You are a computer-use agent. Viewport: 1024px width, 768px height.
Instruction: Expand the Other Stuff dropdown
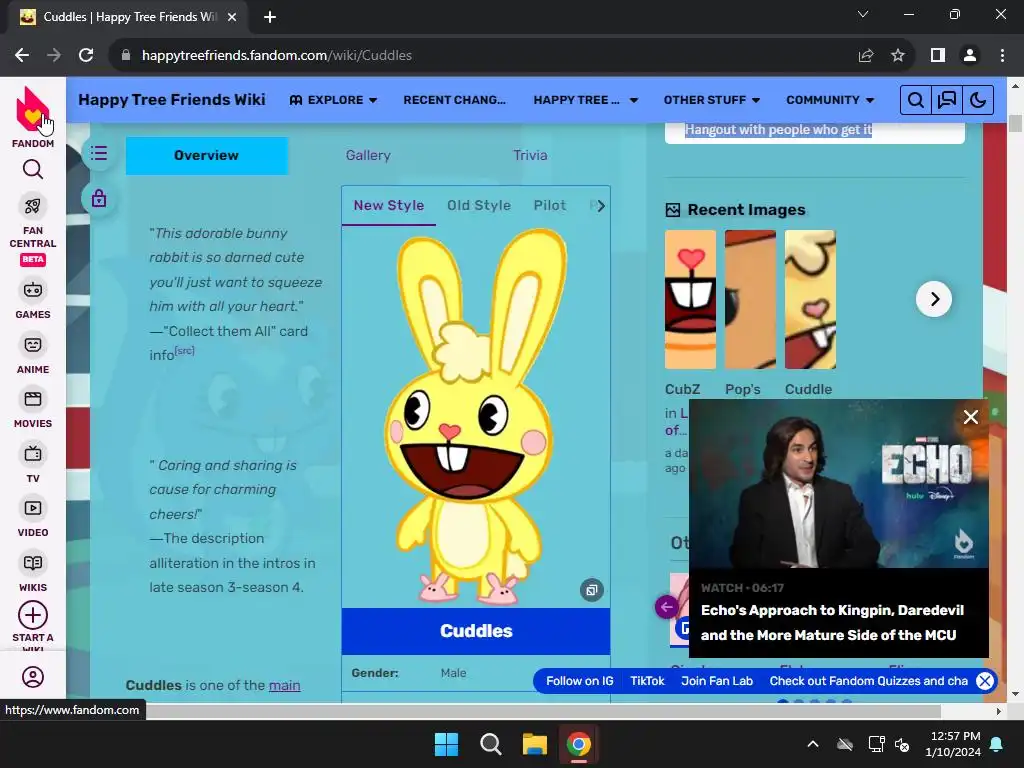point(712,100)
